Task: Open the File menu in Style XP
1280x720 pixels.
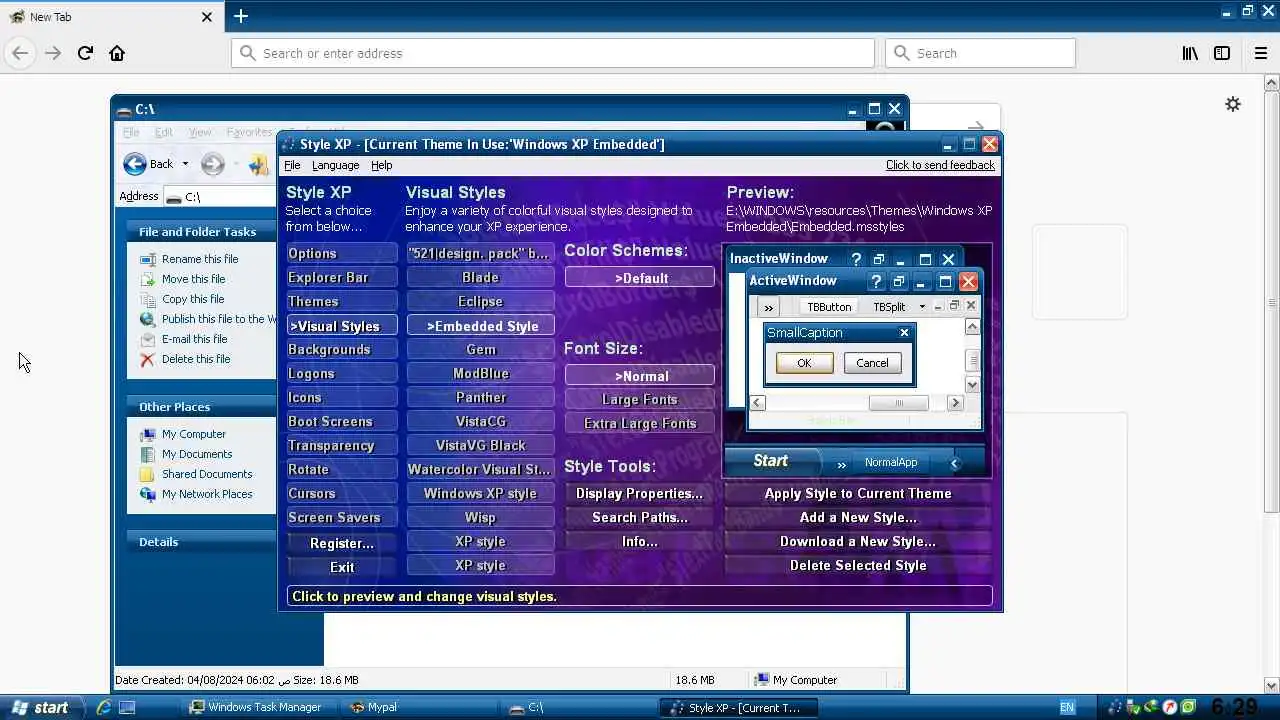Action: 292,165
